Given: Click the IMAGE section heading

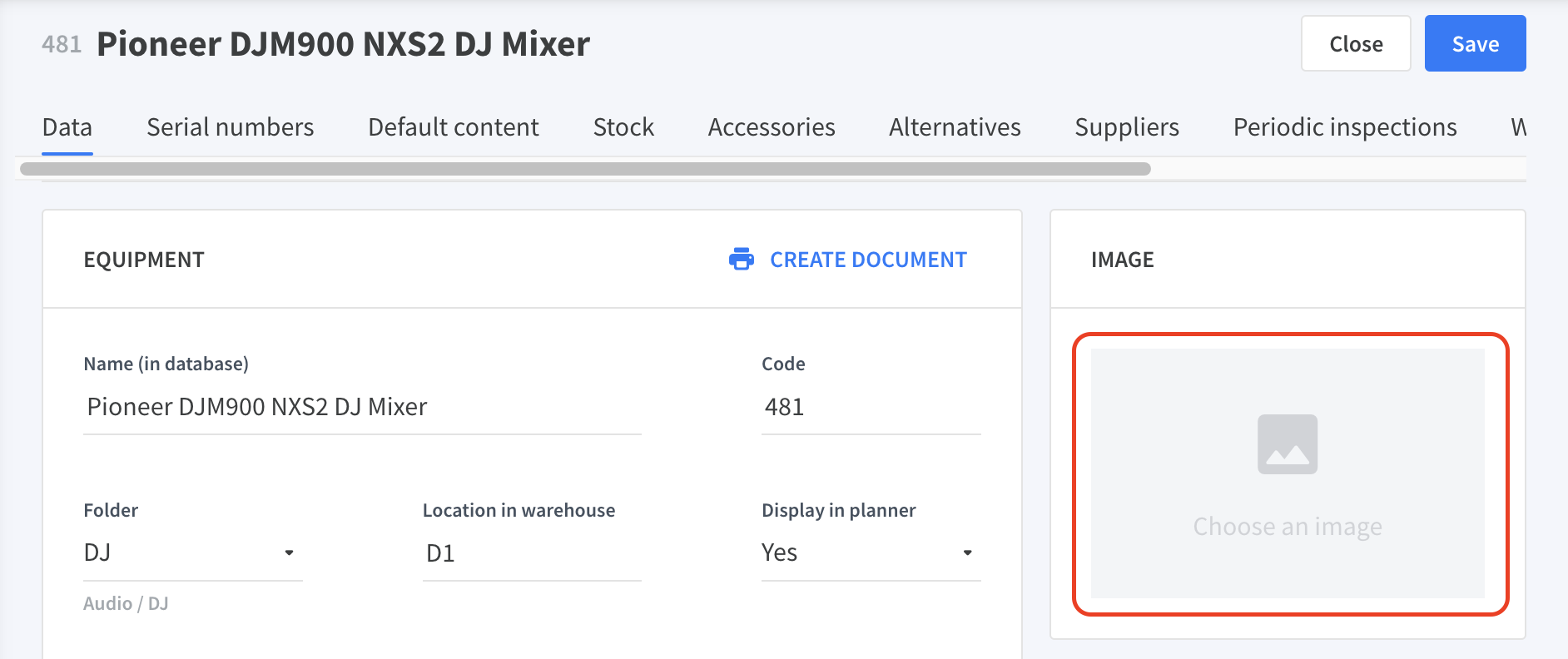Looking at the screenshot, I should [x=1122, y=260].
